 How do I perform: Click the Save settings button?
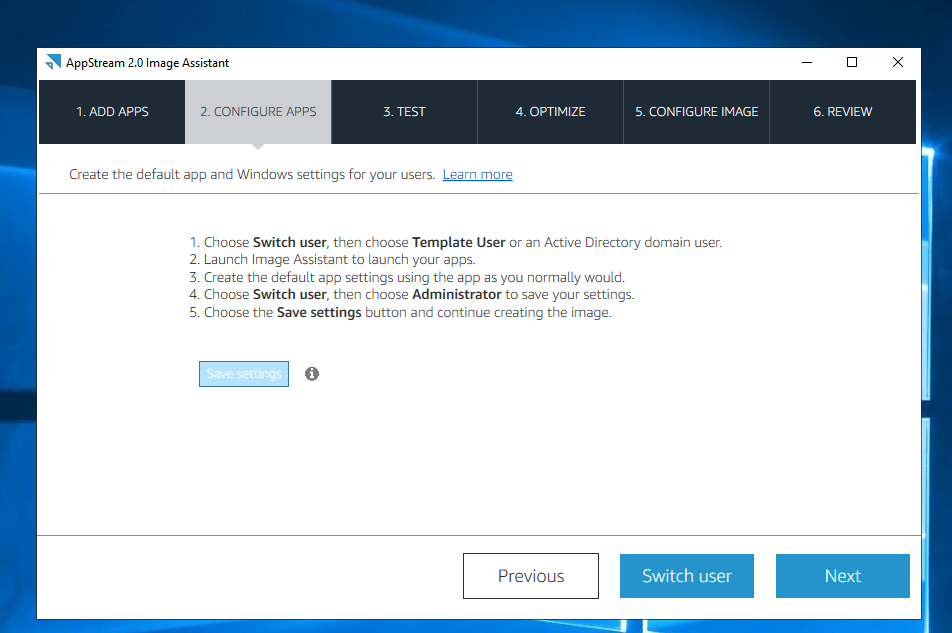pyautogui.click(x=244, y=374)
